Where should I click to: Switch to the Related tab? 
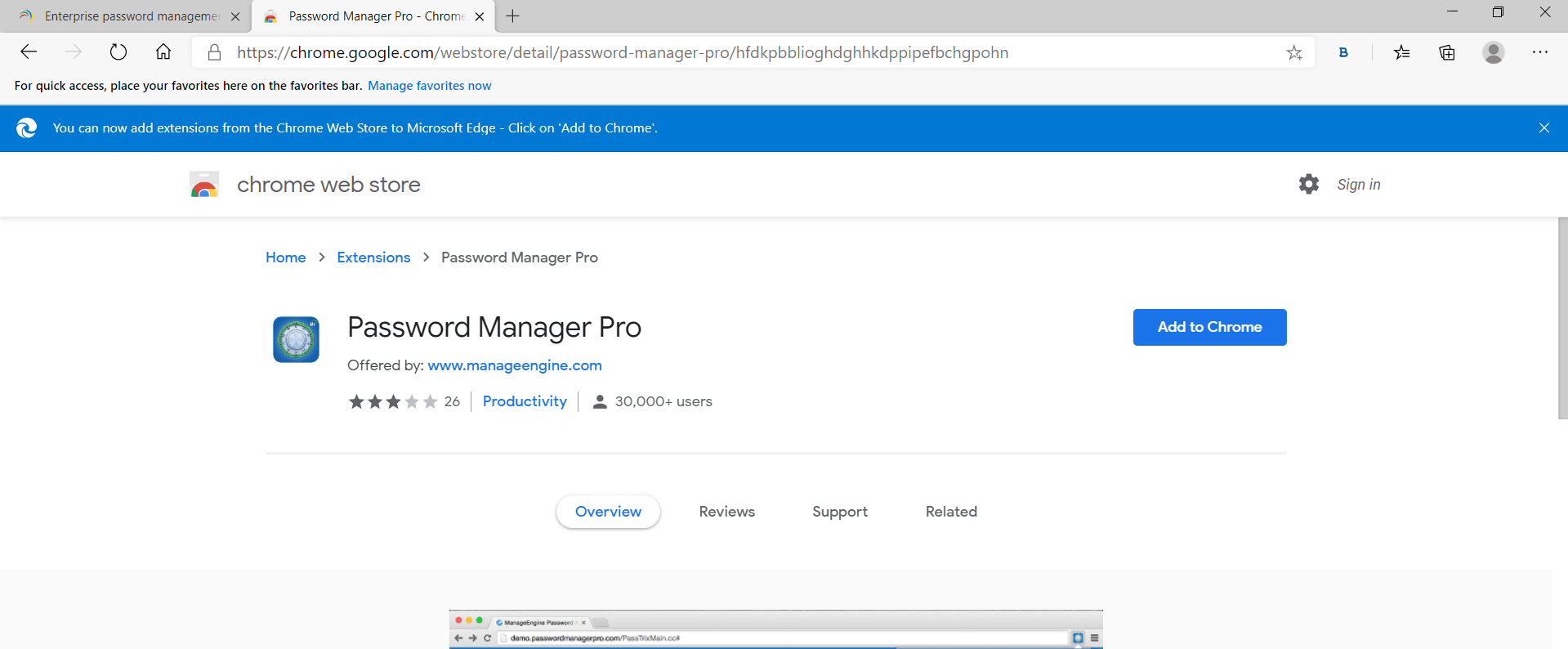(x=951, y=512)
